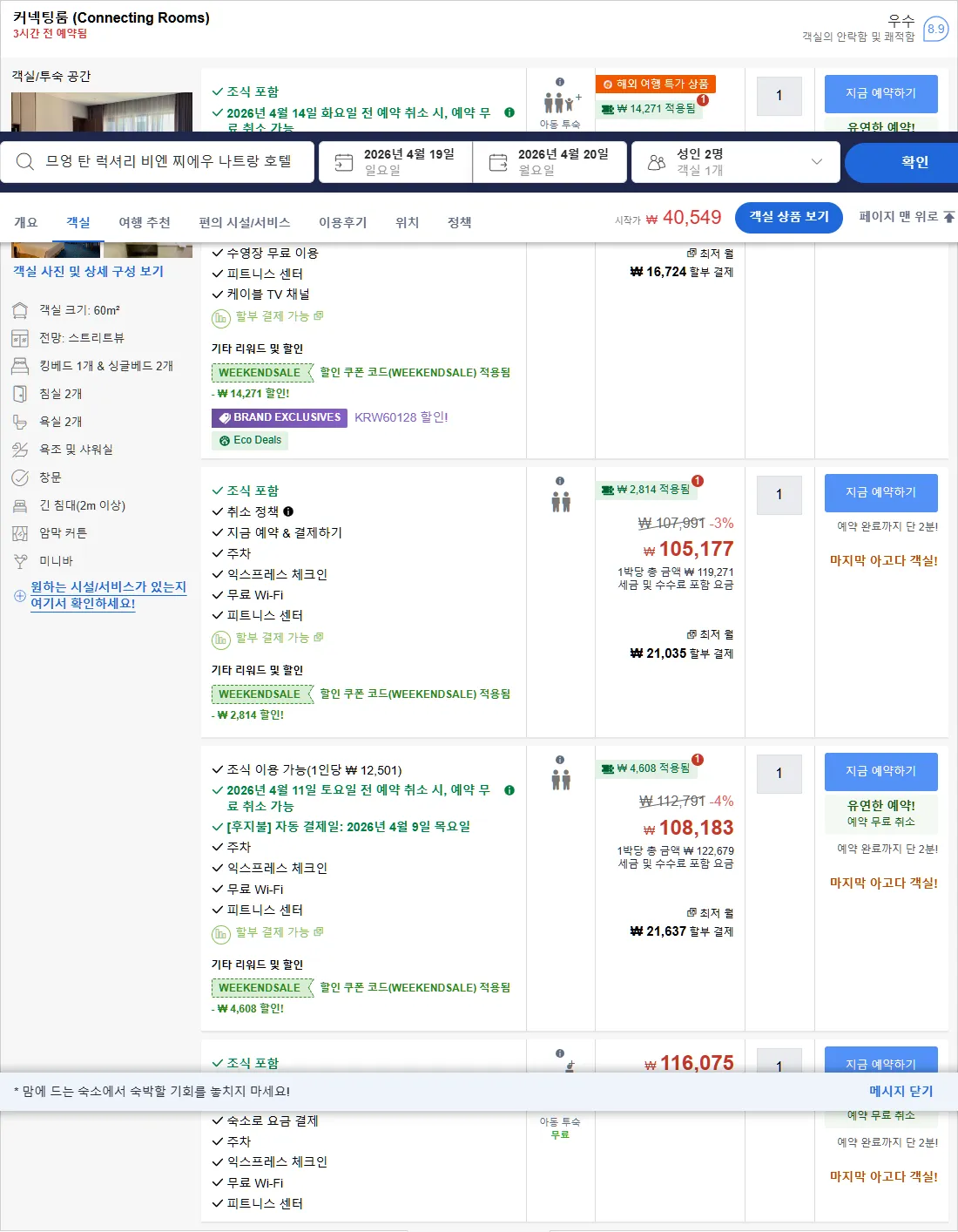Click 원하는 시설/서비스가 있는지 여기서 확인하세요 link

click(109, 595)
